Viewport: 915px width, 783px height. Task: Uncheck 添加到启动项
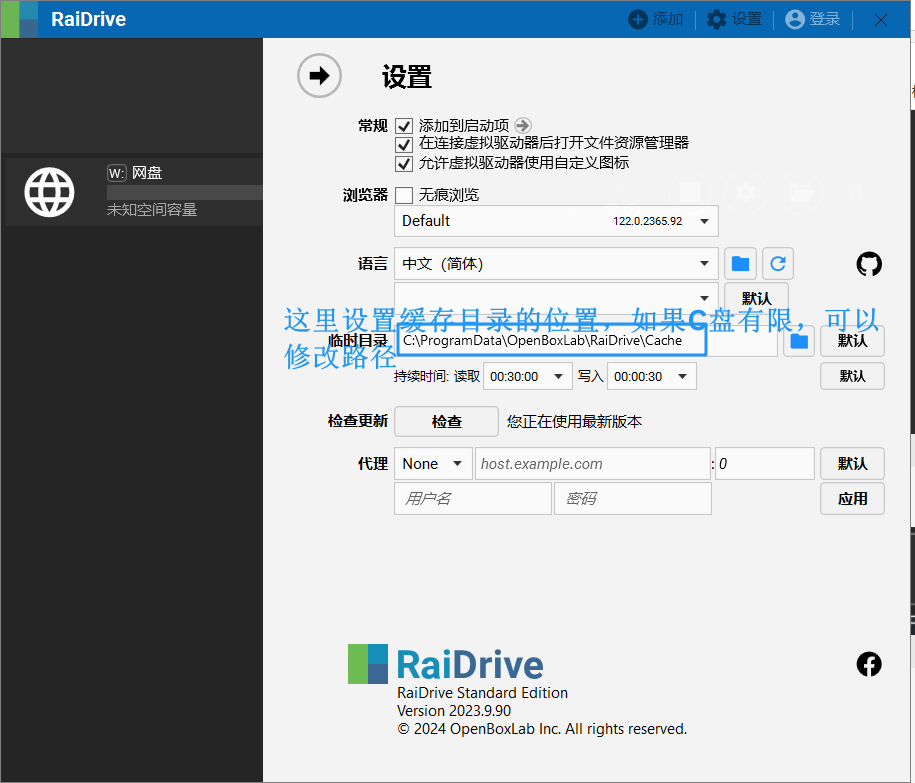coord(405,126)
